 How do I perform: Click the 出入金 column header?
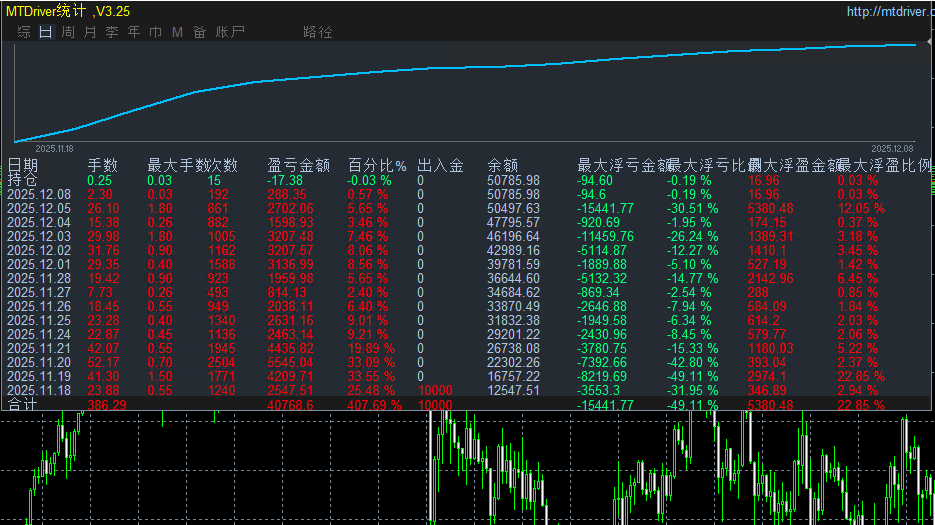pyautogui.click(x=440, y=165)
